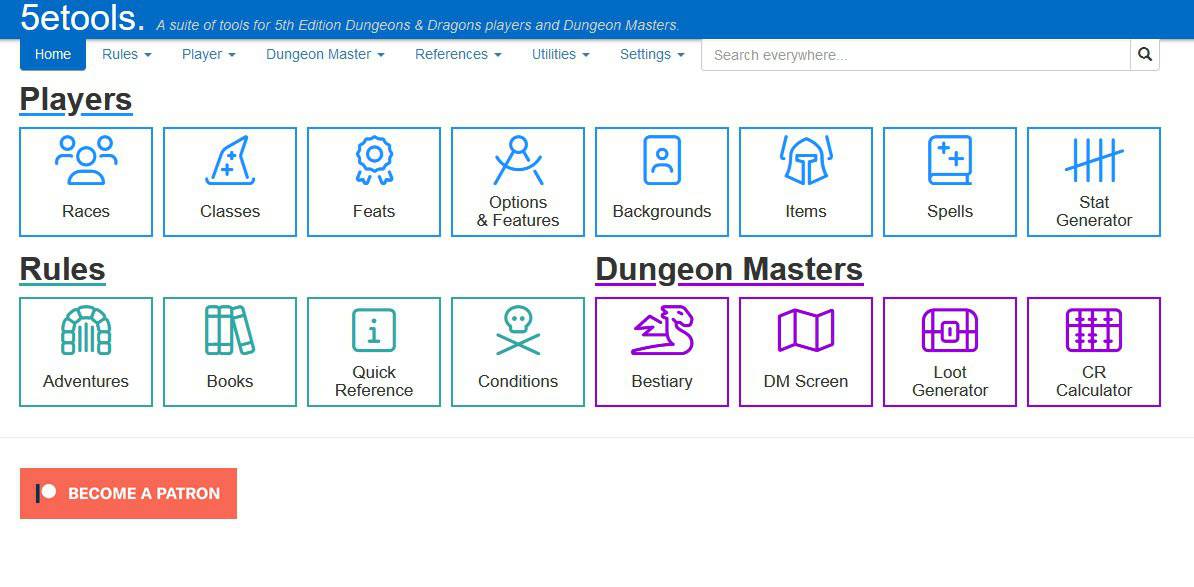Select the Items helmet icon
1194x587 pixels.
[x=806, y=161]
